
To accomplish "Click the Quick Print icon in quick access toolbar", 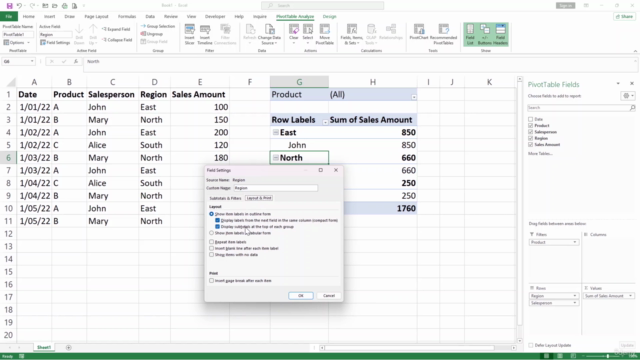I will point(64,6).
